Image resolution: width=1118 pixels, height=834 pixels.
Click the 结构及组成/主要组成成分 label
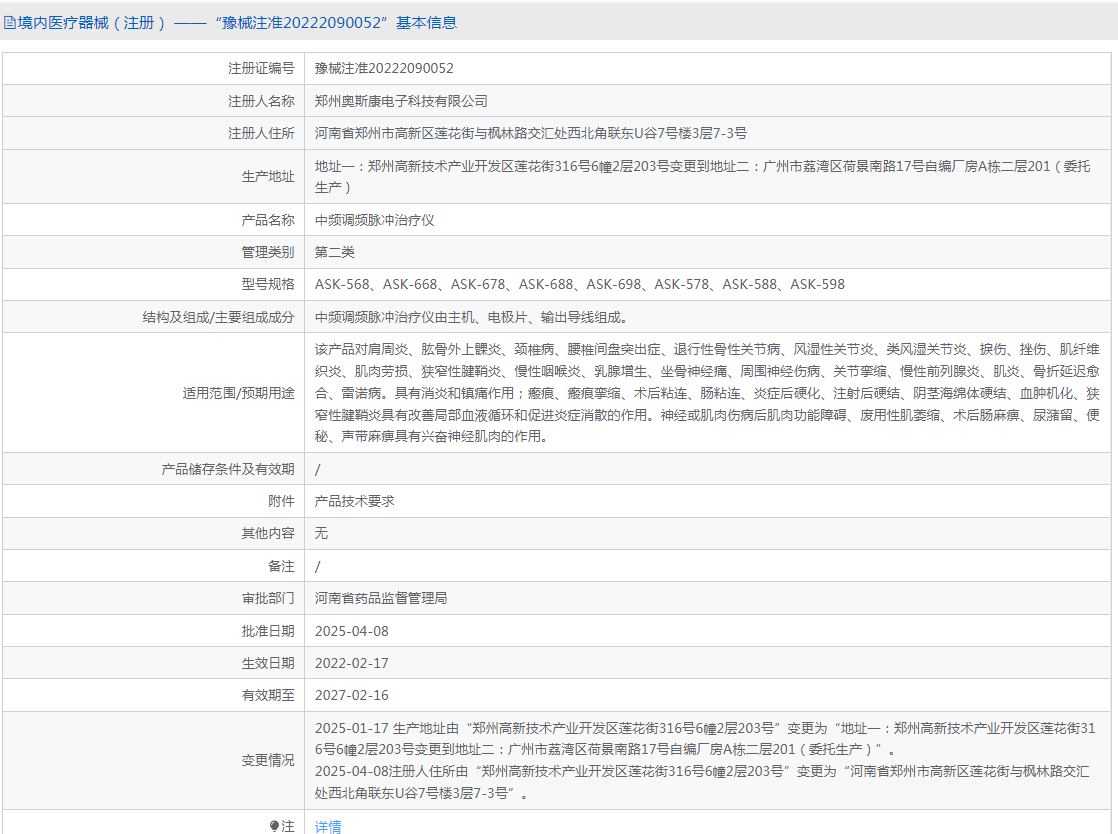tap(218, 317)
